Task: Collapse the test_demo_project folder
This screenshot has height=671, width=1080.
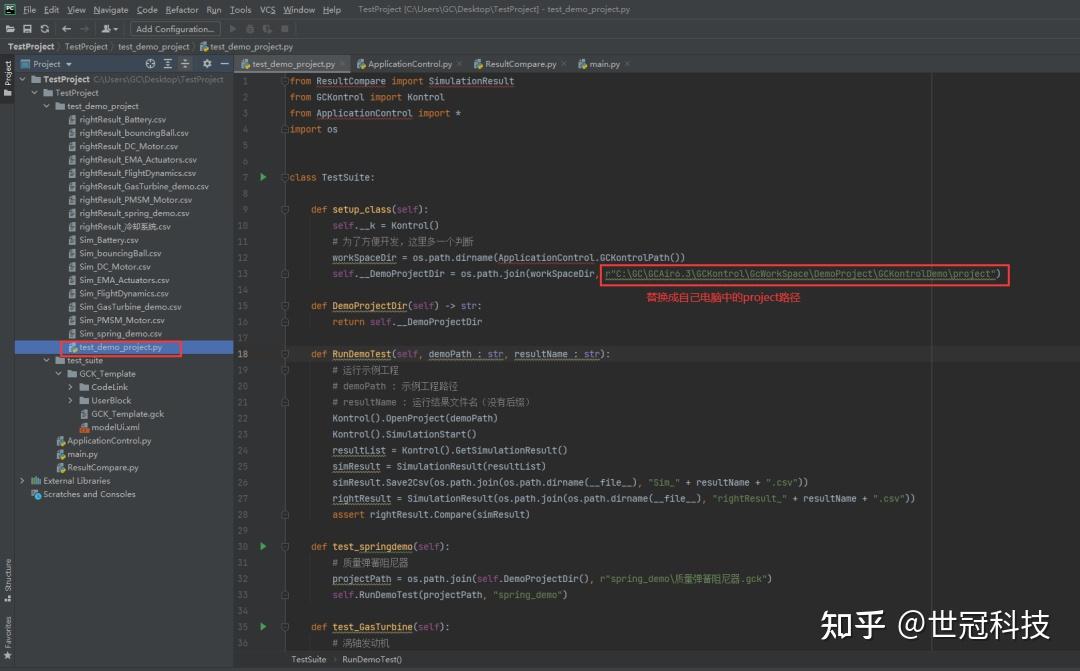Action: pos(45,106)
